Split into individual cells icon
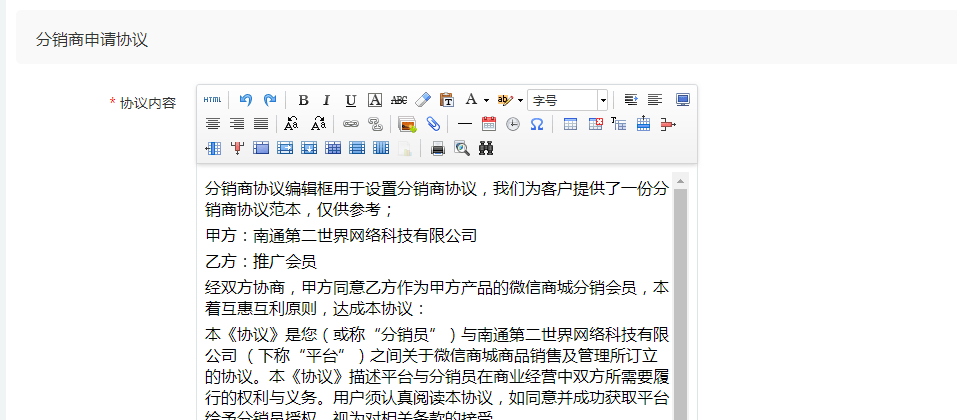The image size is (957, 420). (333, 148)
